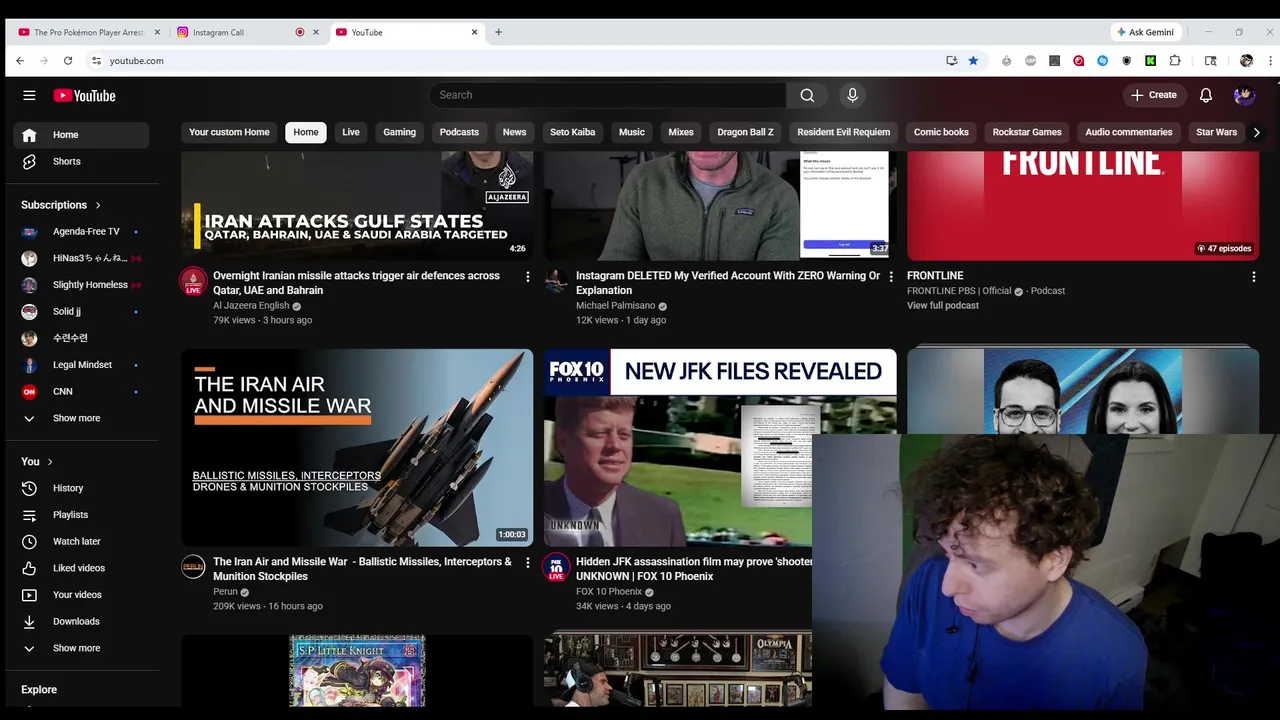This screenshot has width=1280, height=720.
Task: Open Chrome three-dot menu
Action: (x=1270, y=61)
